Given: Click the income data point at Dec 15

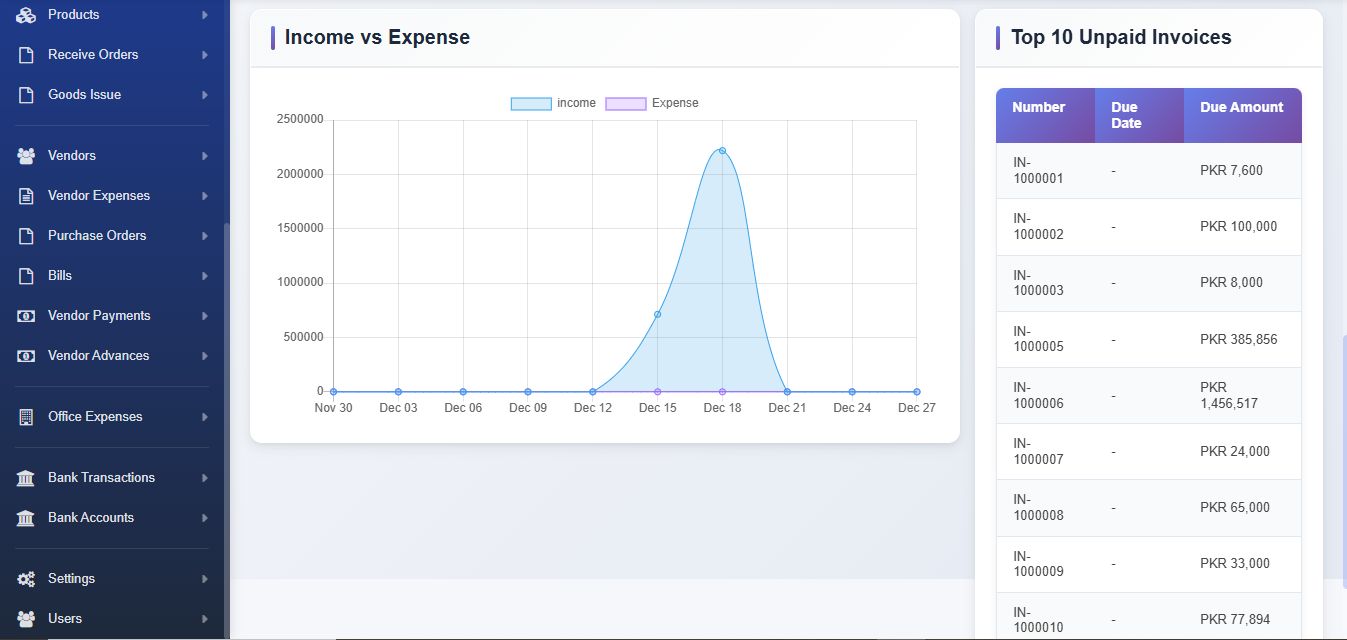Looking at the screenshot, I should pyautogui.click(x=657, y=314).
